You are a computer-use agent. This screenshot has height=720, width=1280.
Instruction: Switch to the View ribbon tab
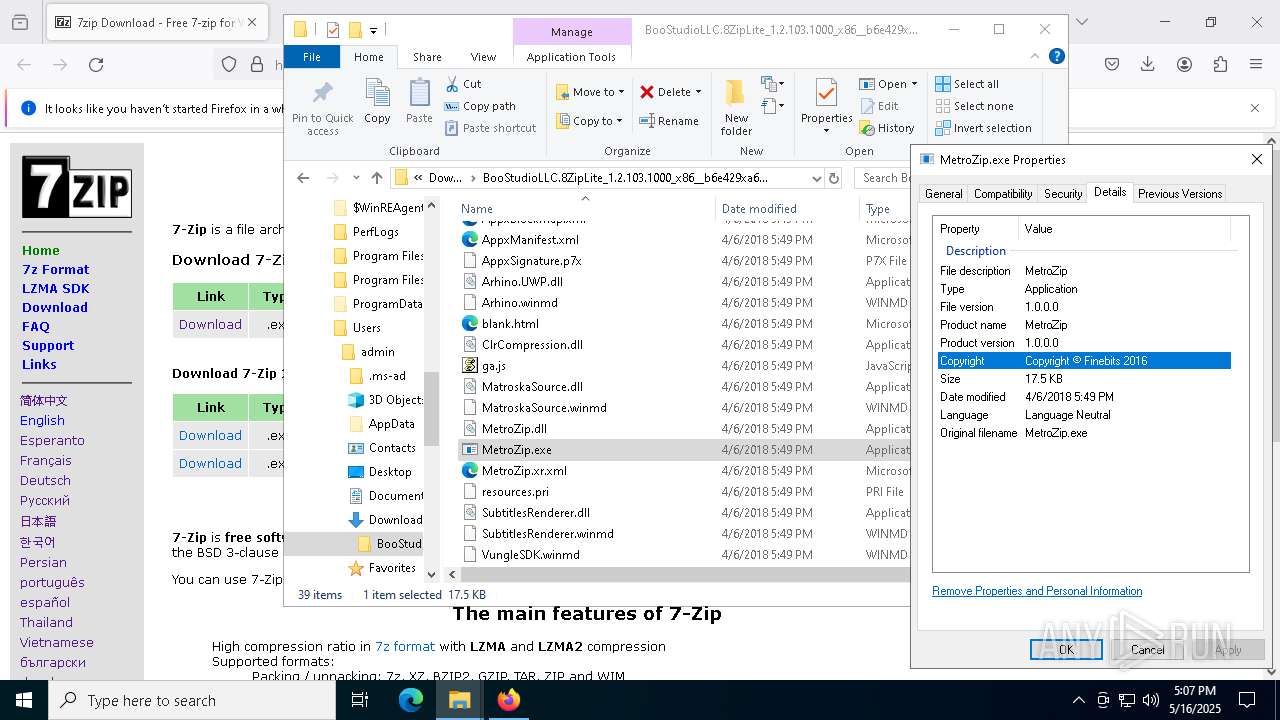(483, 57)
